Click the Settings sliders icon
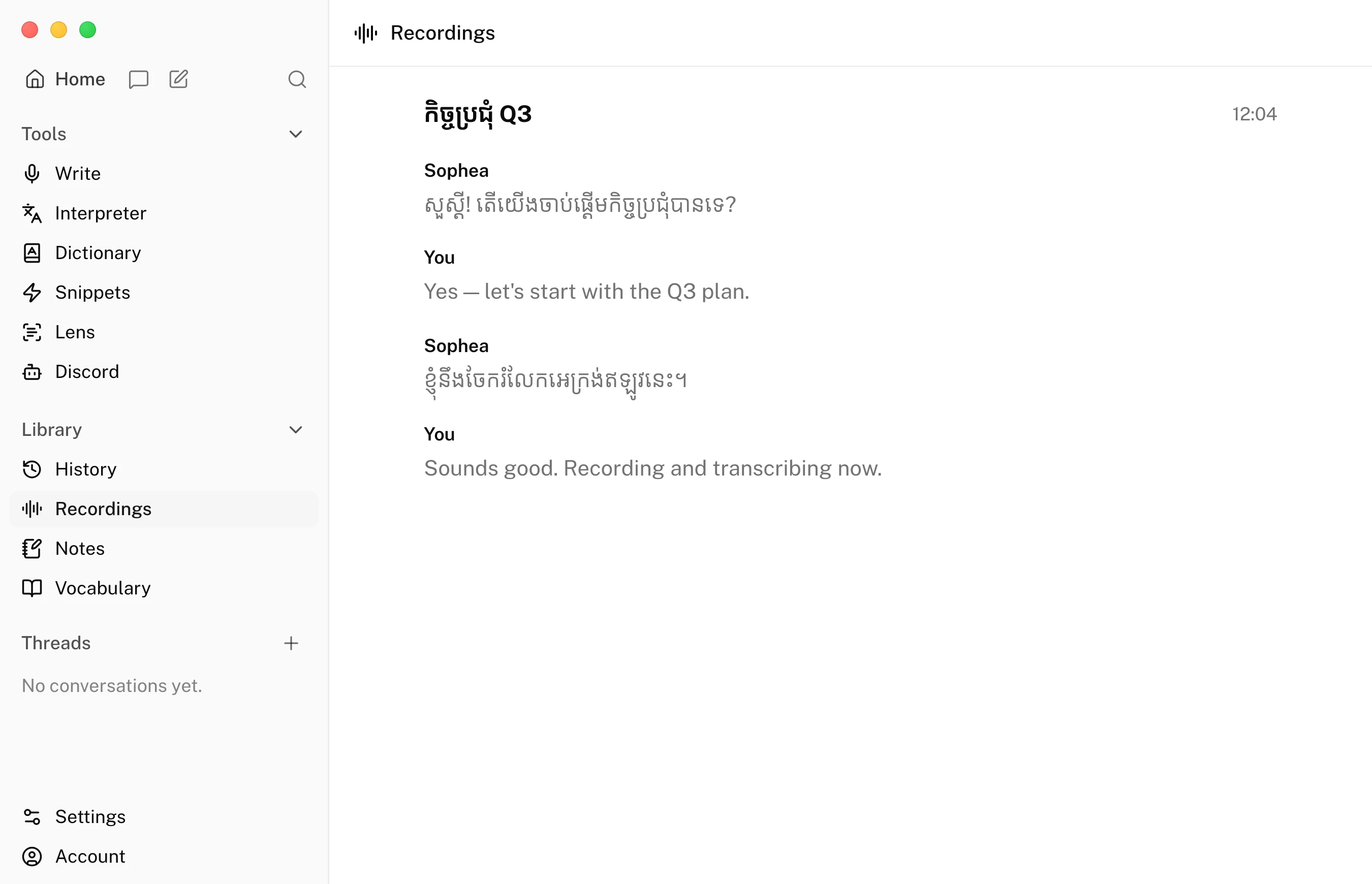Screen dimensions: 1372x884 32,816
